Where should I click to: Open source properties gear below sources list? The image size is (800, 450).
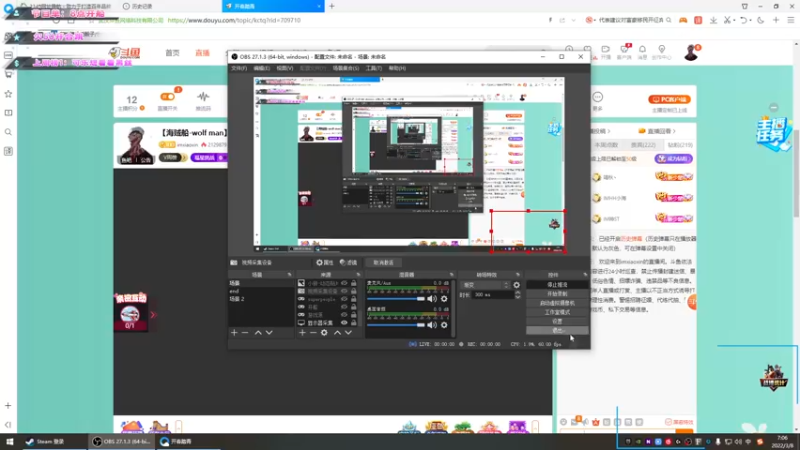point(324,333)
